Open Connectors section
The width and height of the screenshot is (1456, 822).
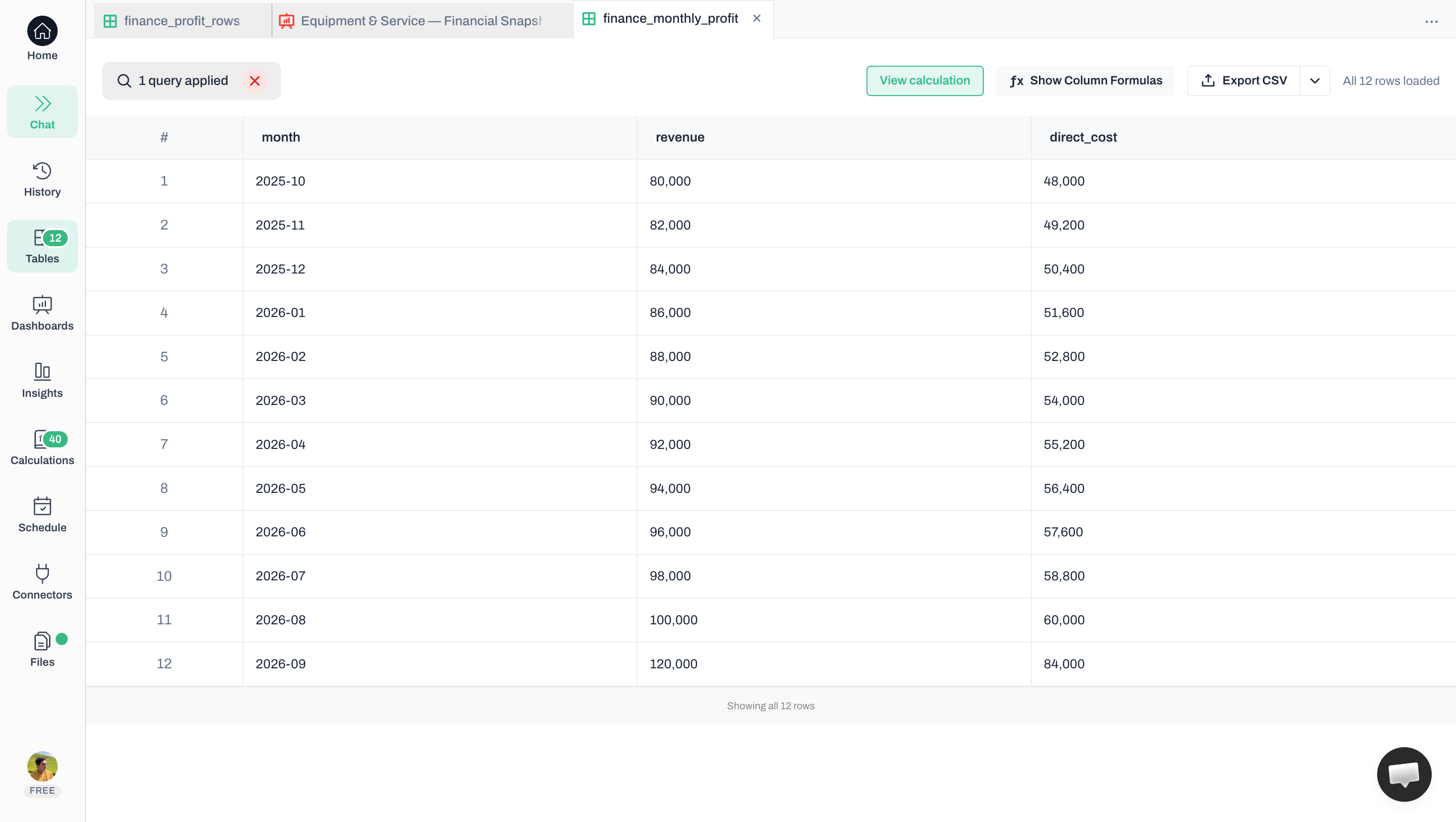pos(42,583)
